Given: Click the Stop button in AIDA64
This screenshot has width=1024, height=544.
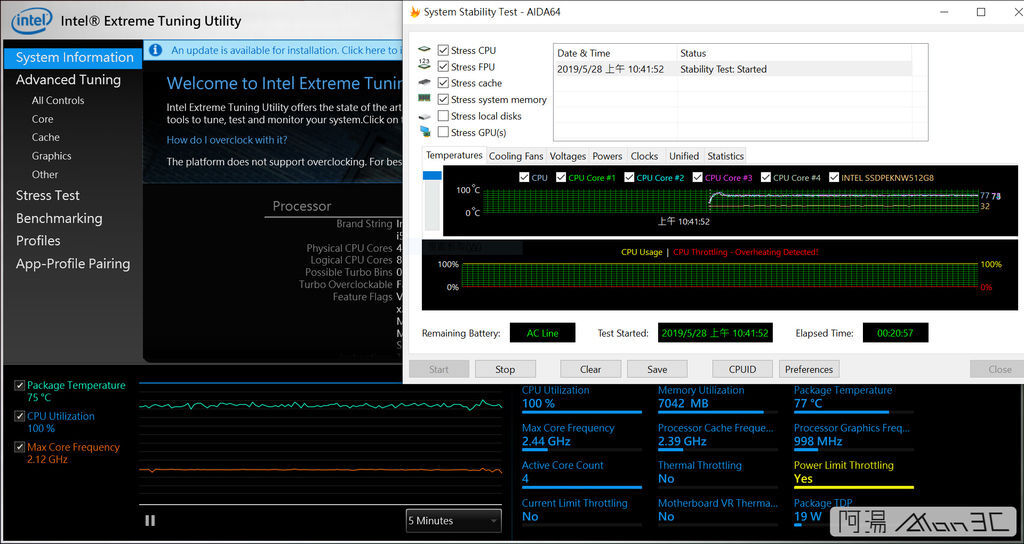Looking at the screenshot, I should [505, 369].
